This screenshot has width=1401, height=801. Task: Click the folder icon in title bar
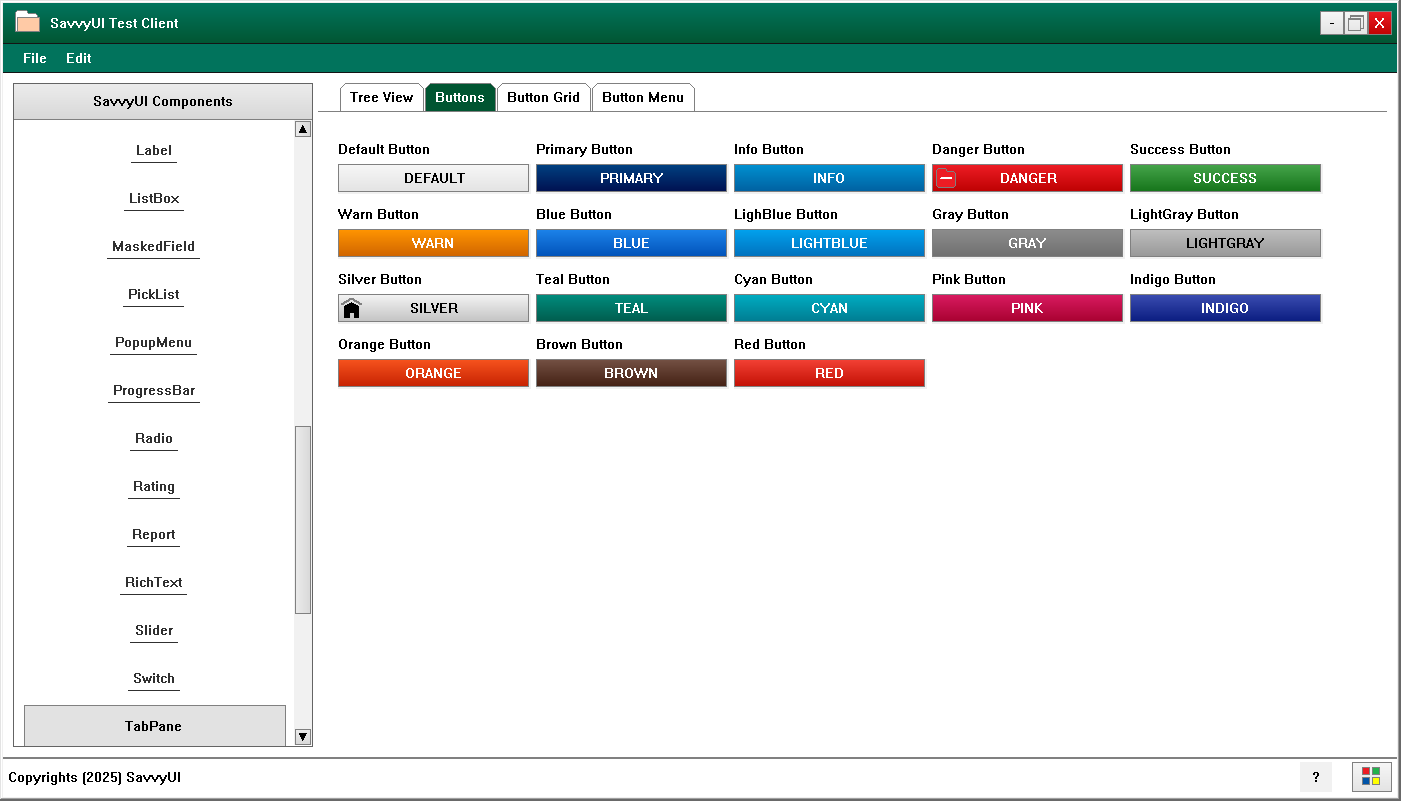[27, 22]
